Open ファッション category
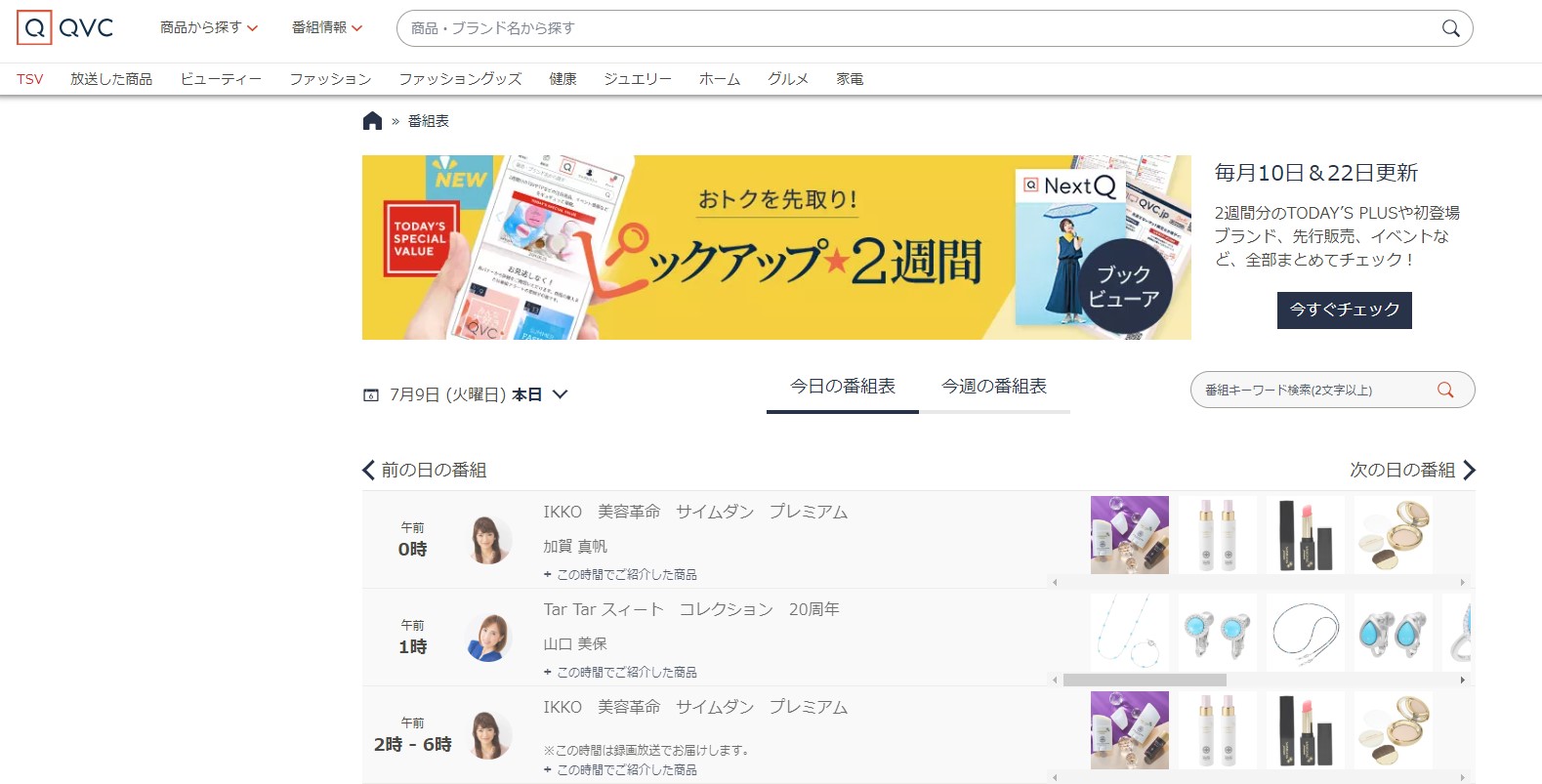Image resolution: width=1542 pixels, height=784 pixels. (x=330, y=79)
